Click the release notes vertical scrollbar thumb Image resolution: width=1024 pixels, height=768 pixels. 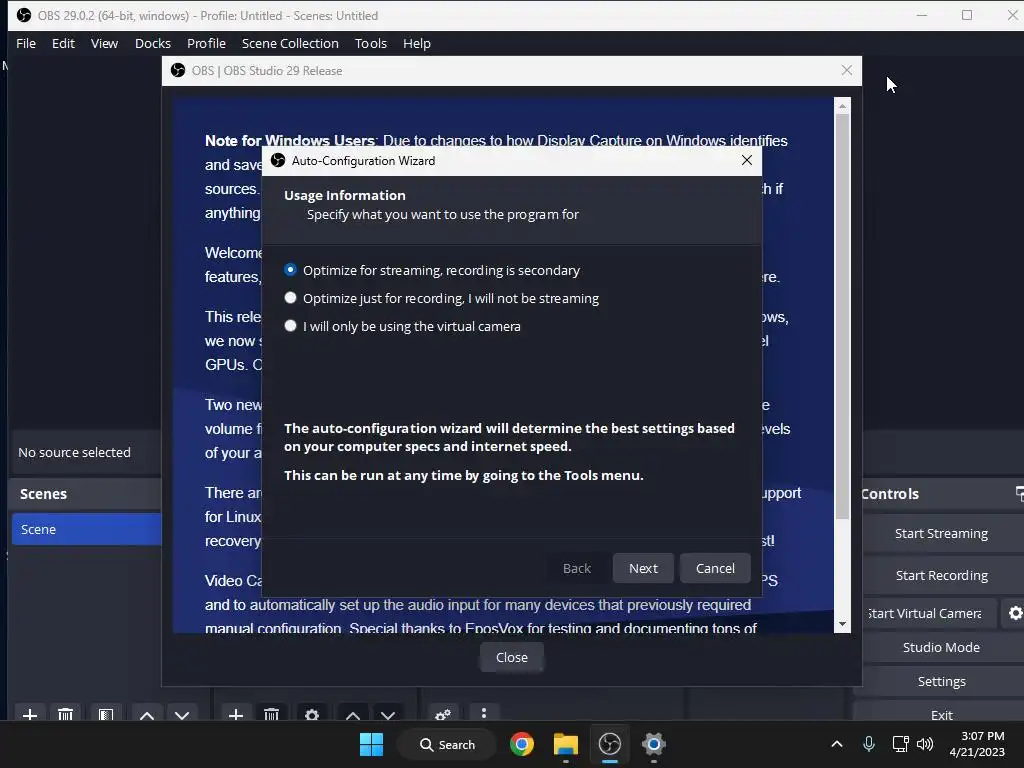842,316
